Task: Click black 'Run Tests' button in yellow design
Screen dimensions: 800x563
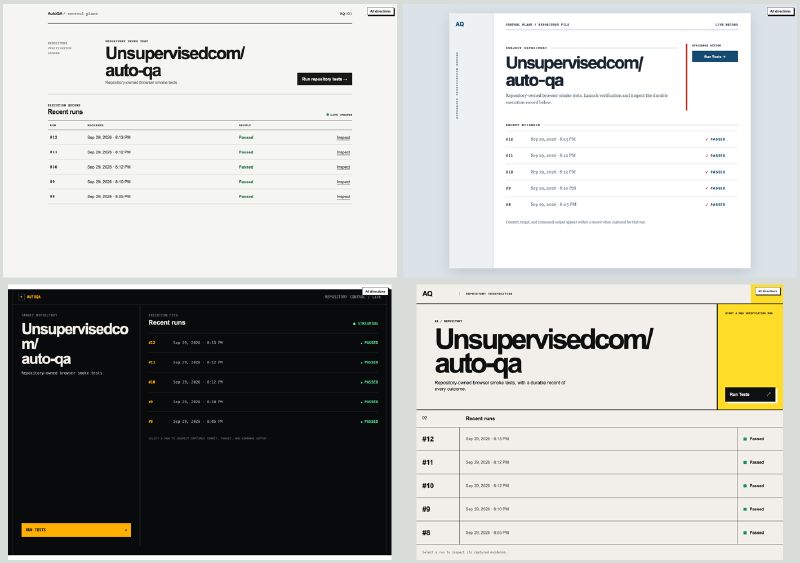Action: tap(750, 395)
